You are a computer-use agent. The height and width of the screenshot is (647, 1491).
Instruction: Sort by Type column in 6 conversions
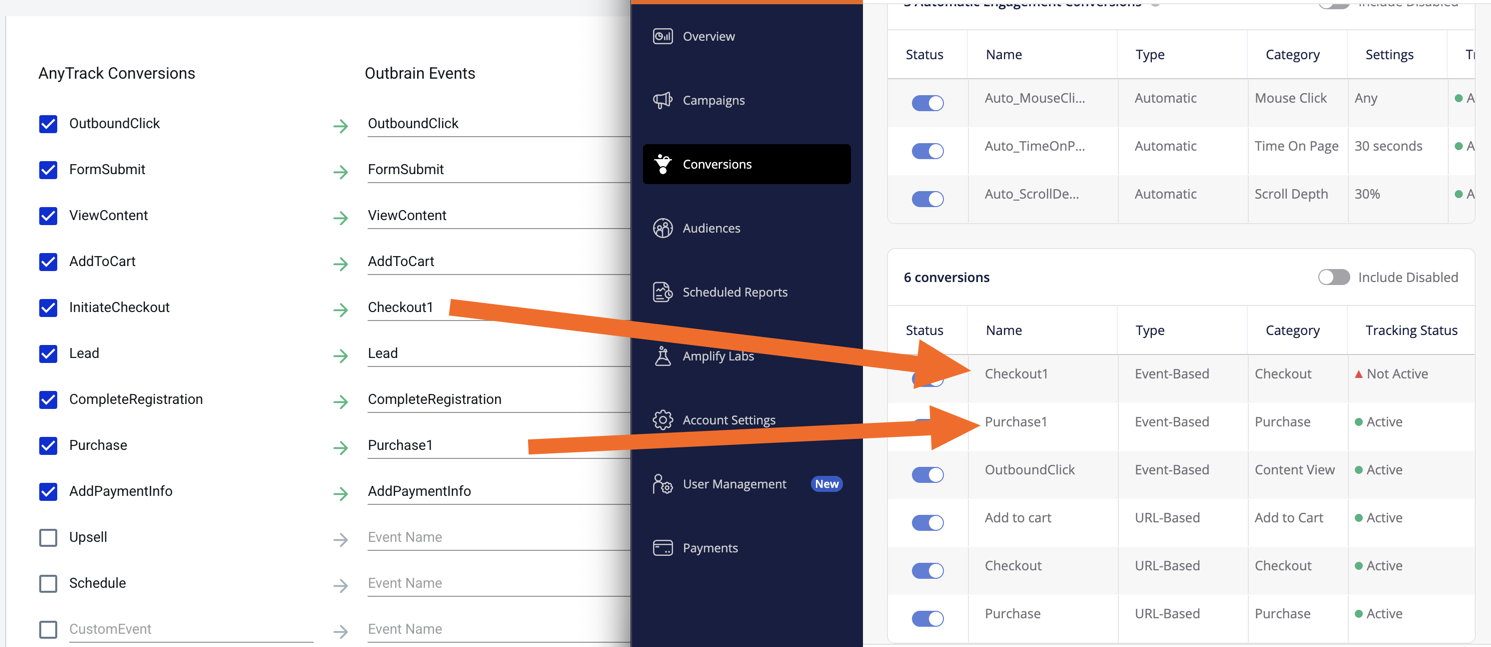click(x=1150, y=330)
